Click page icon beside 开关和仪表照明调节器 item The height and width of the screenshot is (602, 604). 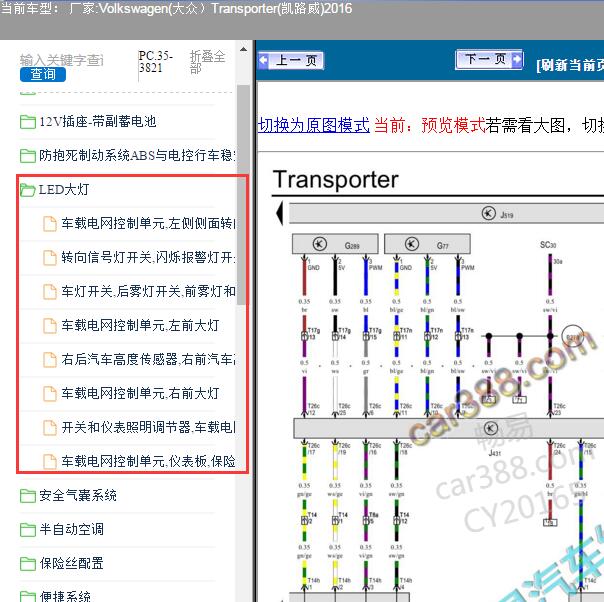pyautogui.click(x=50, y=427)
